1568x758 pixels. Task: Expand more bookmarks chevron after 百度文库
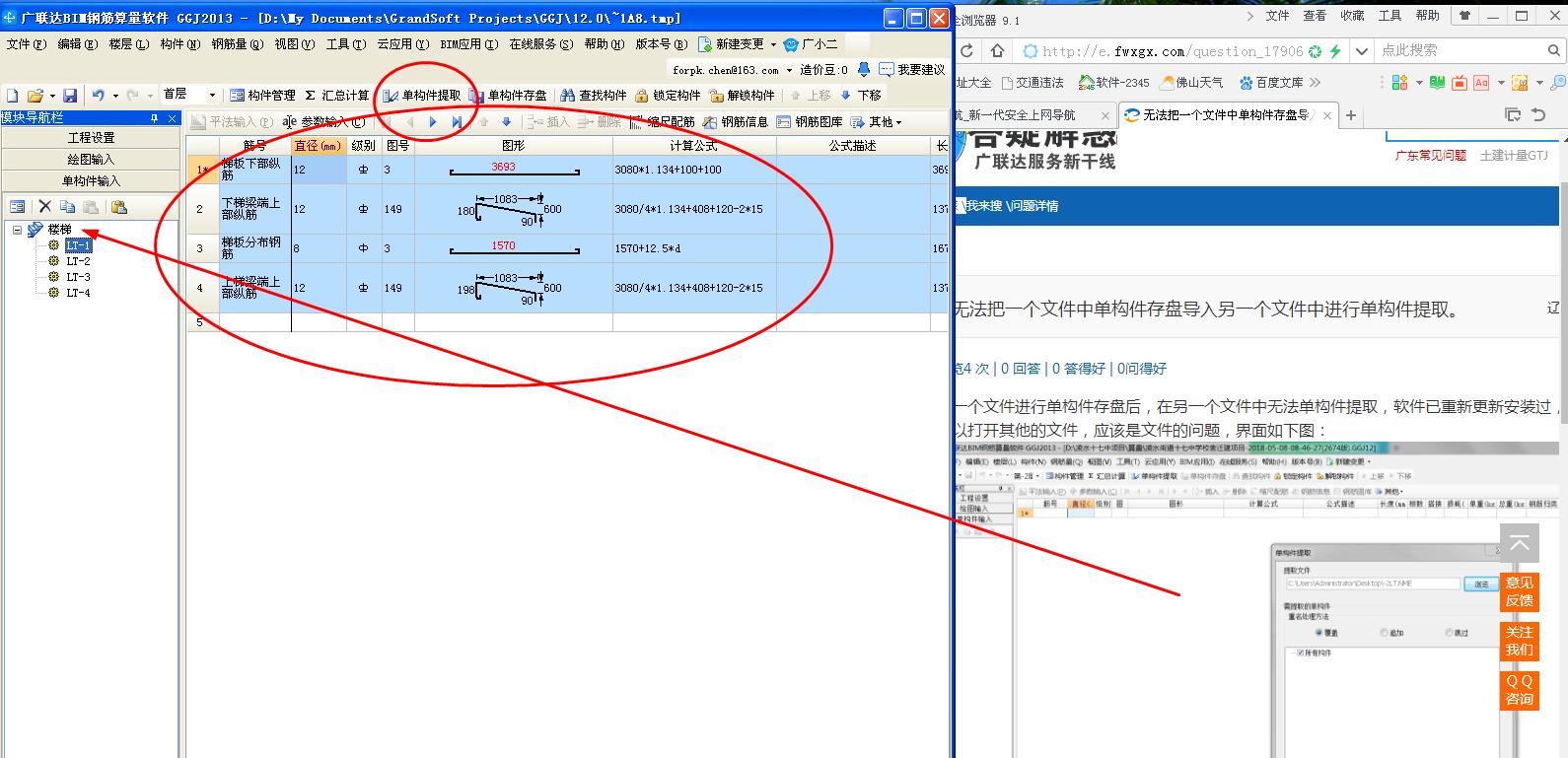pos(1315,83)
